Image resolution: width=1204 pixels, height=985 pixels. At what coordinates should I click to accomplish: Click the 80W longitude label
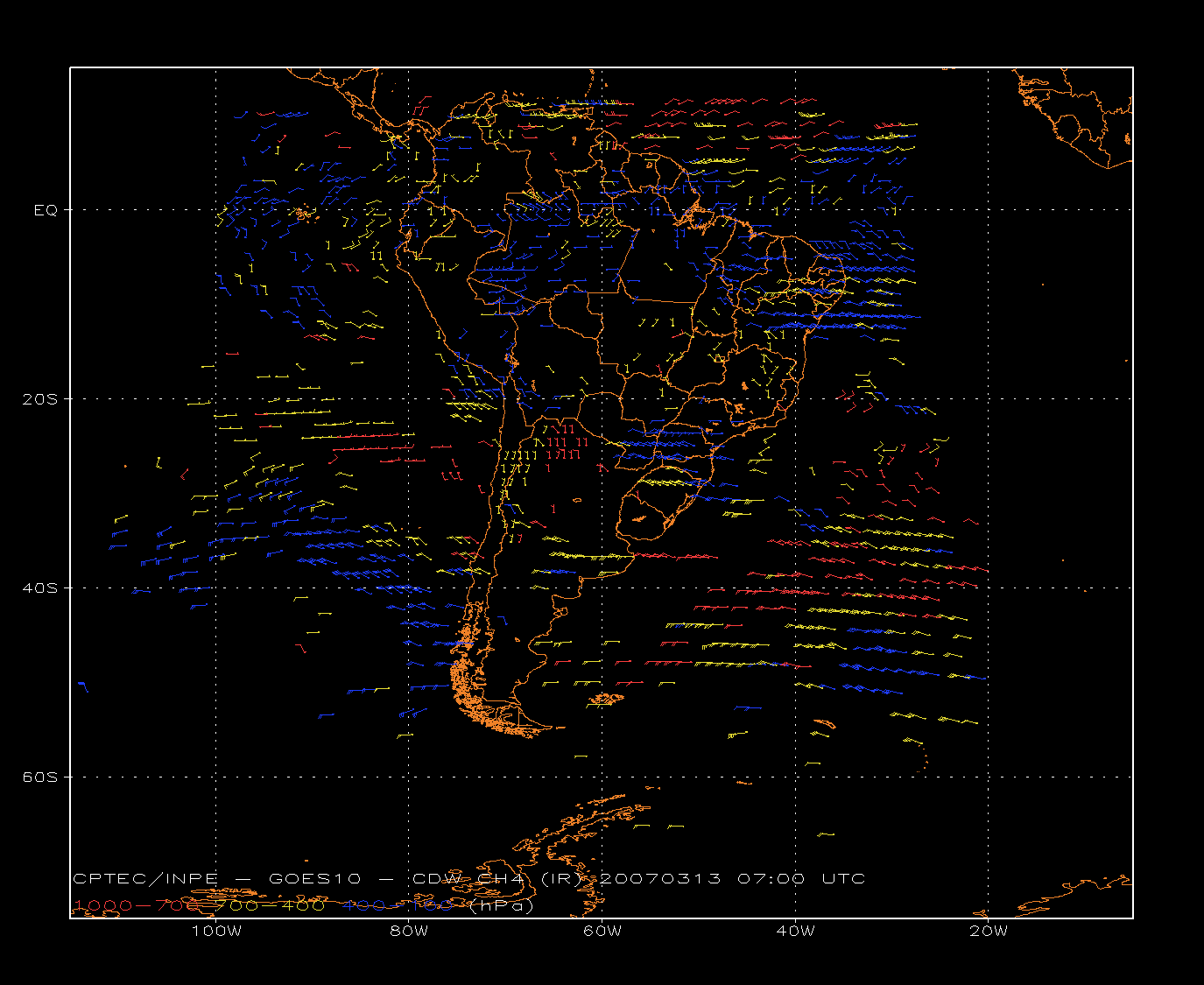pos(409,931)
